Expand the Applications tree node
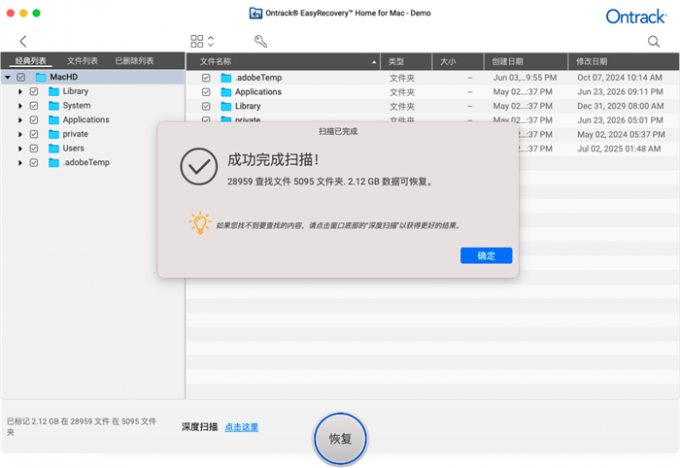The image size is (680, 468). tap(20, 120)
